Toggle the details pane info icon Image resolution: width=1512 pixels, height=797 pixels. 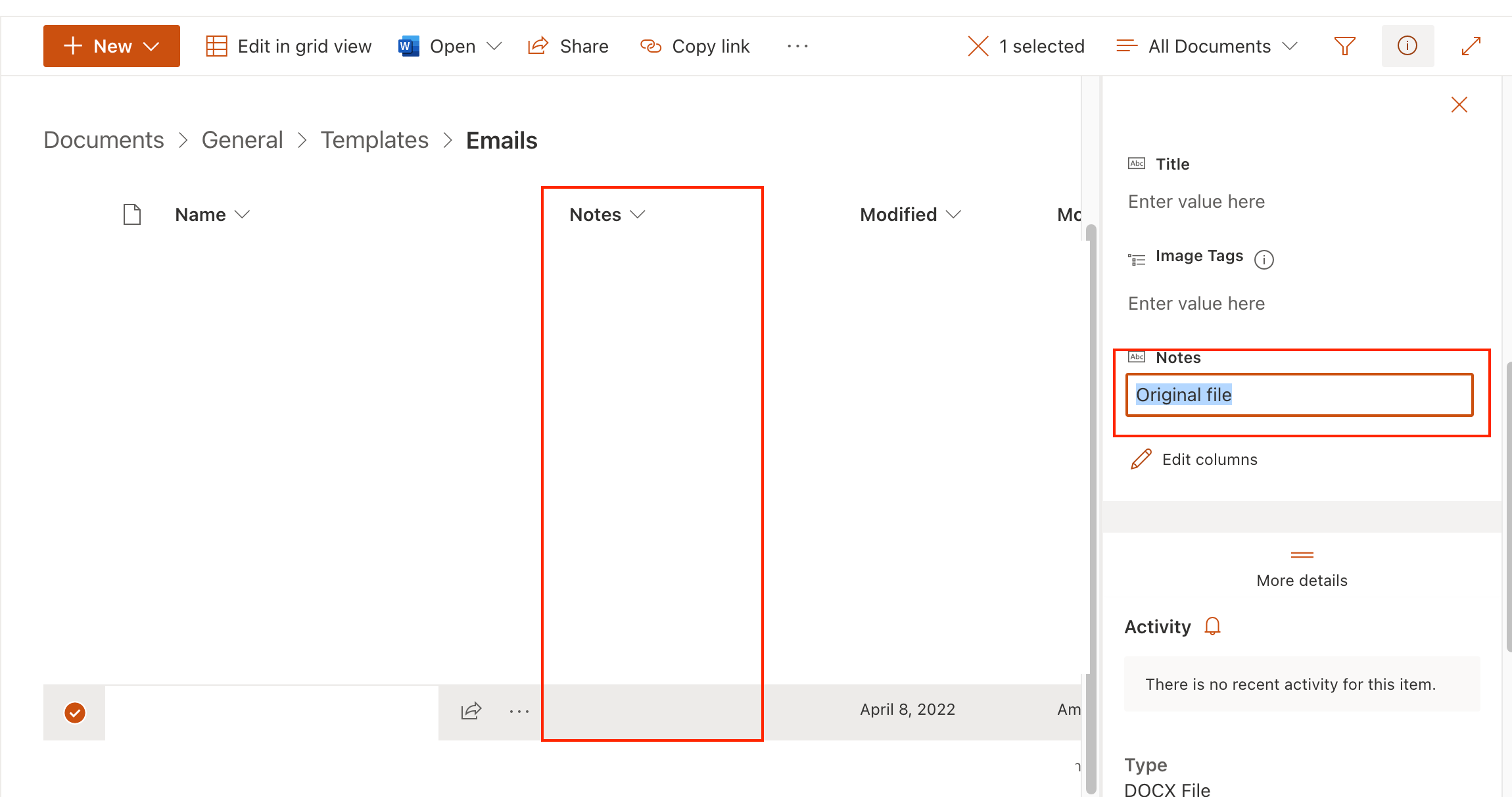[1407, 46]
